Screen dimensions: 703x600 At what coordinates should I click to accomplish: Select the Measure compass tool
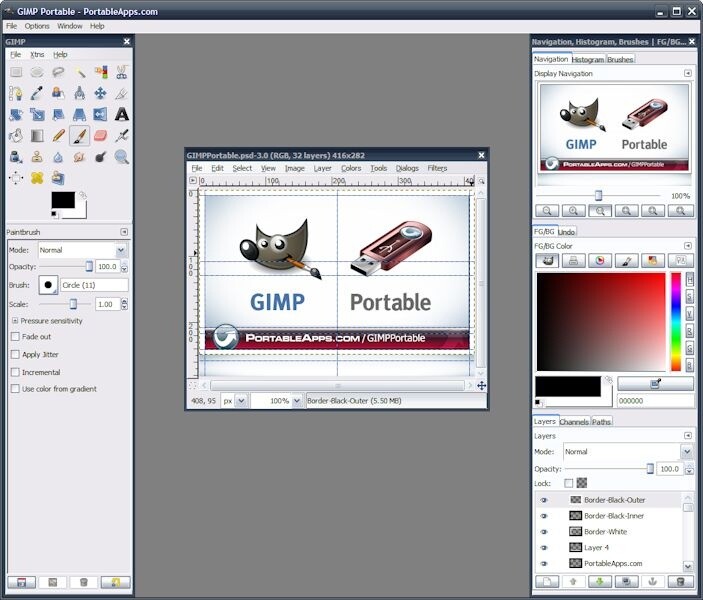(79, 93)
